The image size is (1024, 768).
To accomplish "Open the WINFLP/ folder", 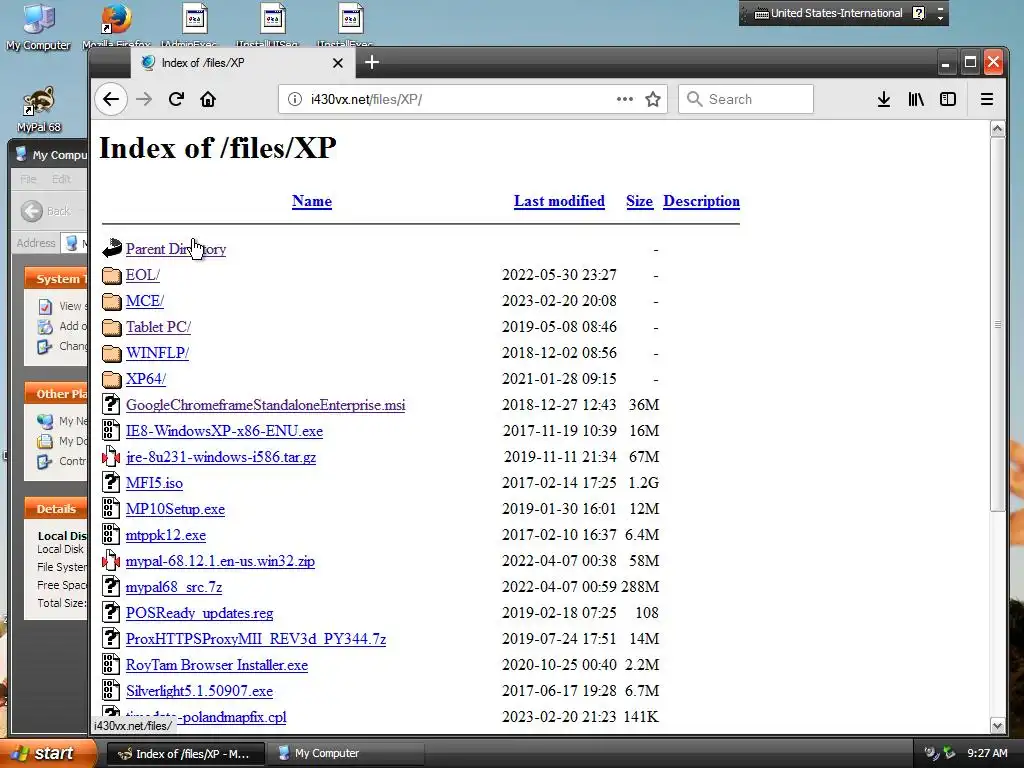I will point(157,353).
